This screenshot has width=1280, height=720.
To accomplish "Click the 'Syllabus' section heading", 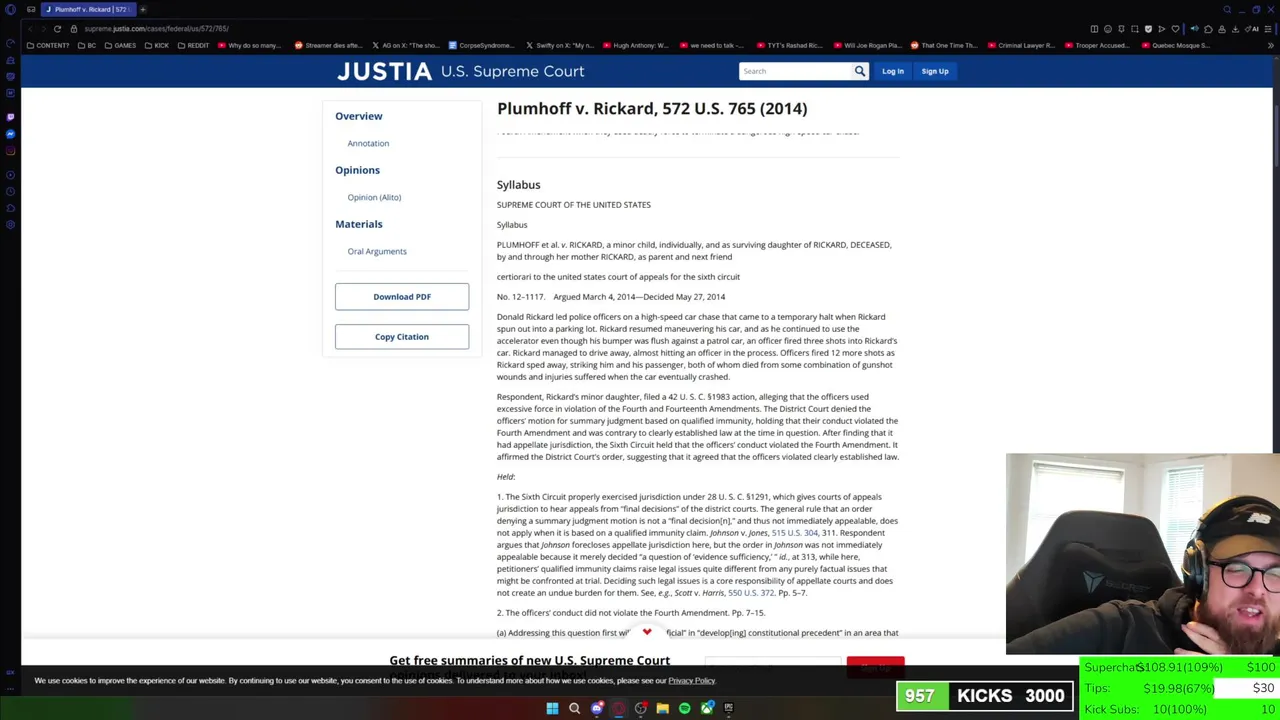I will (518, 185).
